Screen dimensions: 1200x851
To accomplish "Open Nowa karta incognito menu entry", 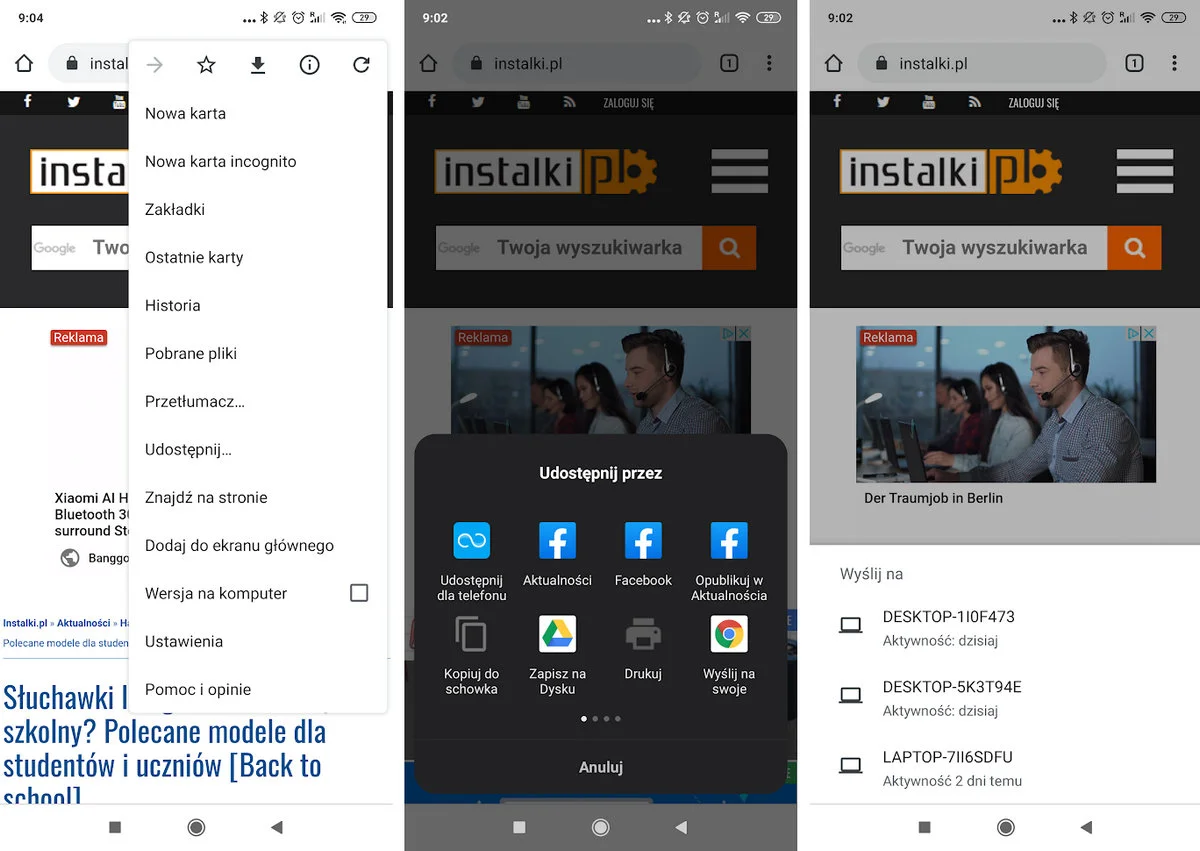I will tap(220, 161).
